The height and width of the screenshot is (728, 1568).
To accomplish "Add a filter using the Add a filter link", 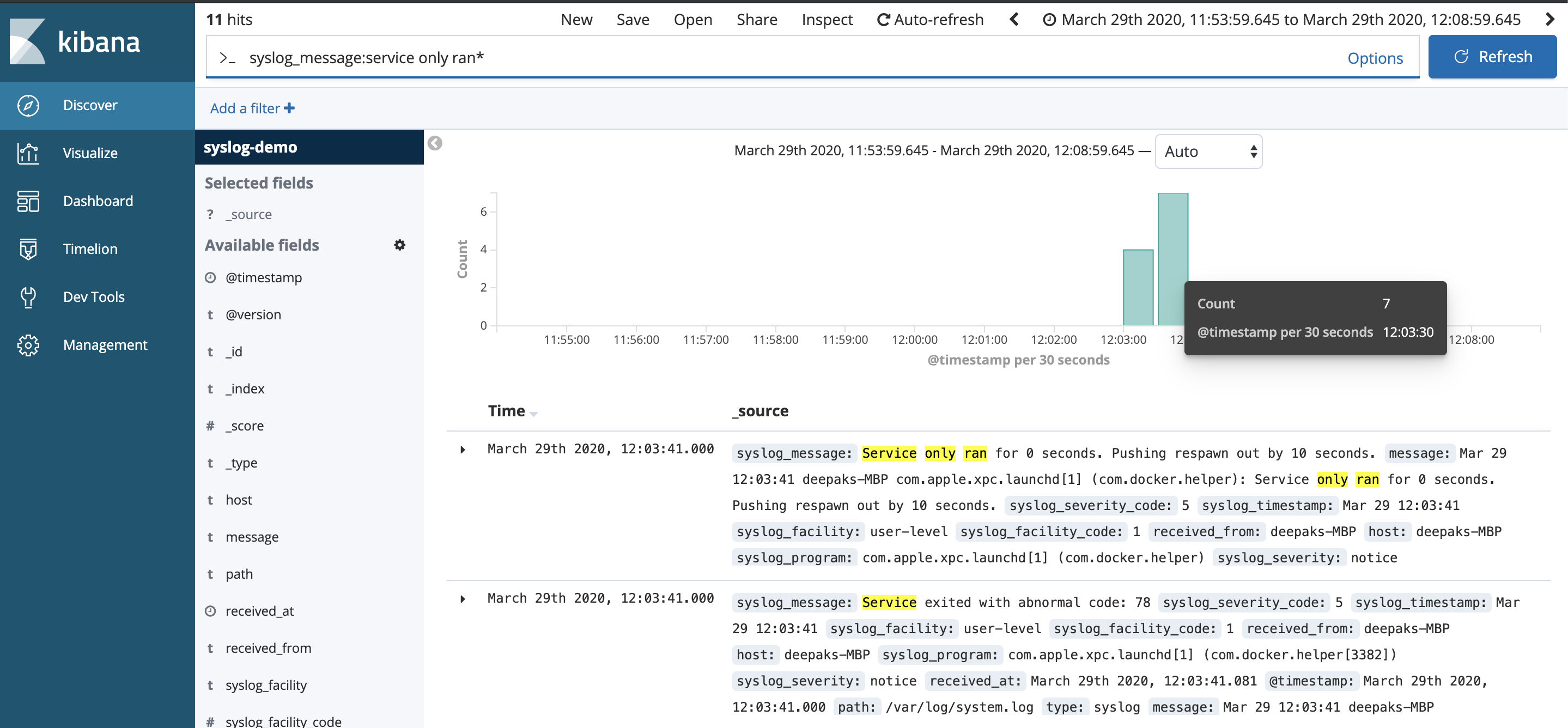I will 251,108.
